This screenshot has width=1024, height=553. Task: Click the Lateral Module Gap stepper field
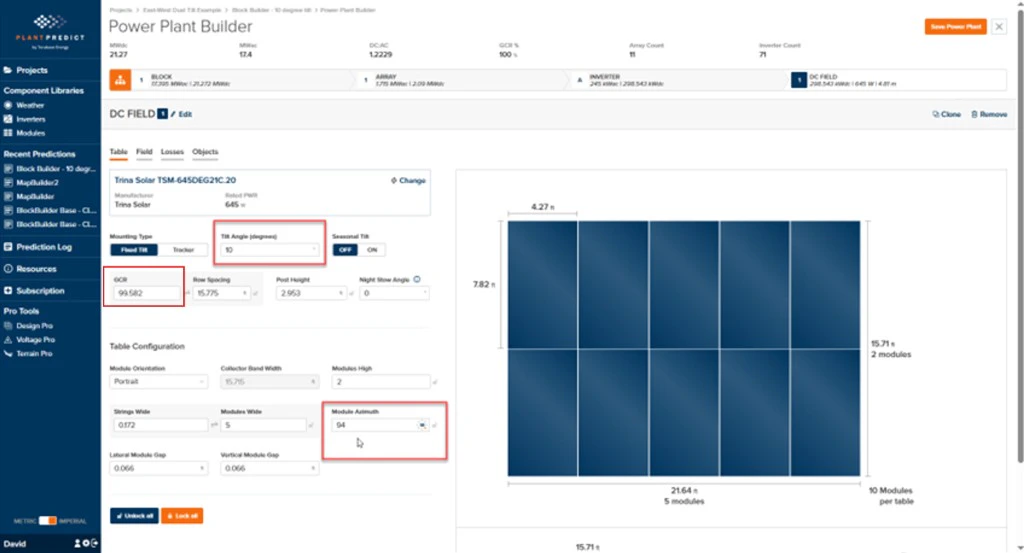[x=159, y=468]
